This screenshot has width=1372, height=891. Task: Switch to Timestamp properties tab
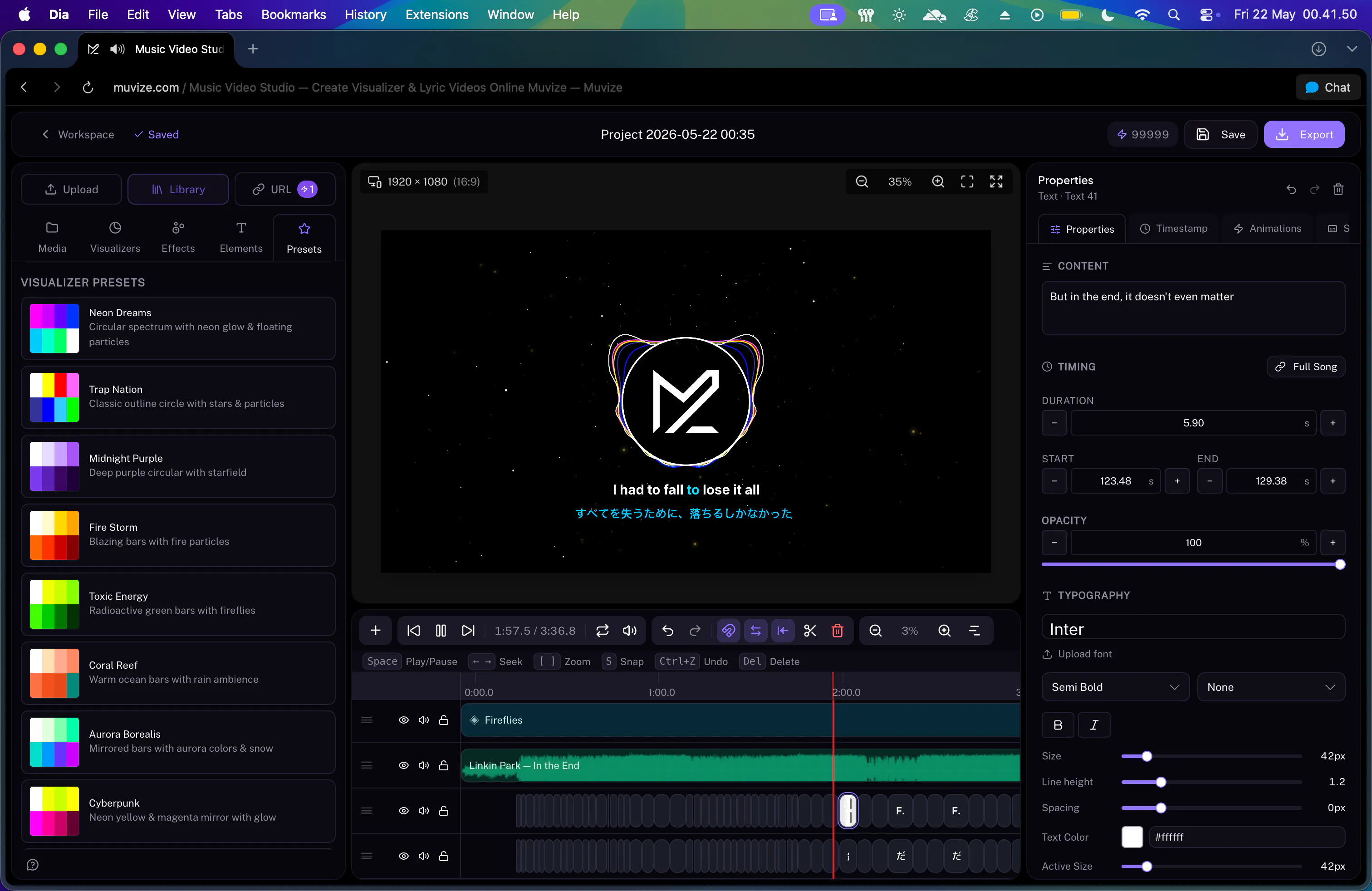coord(1174,228)
